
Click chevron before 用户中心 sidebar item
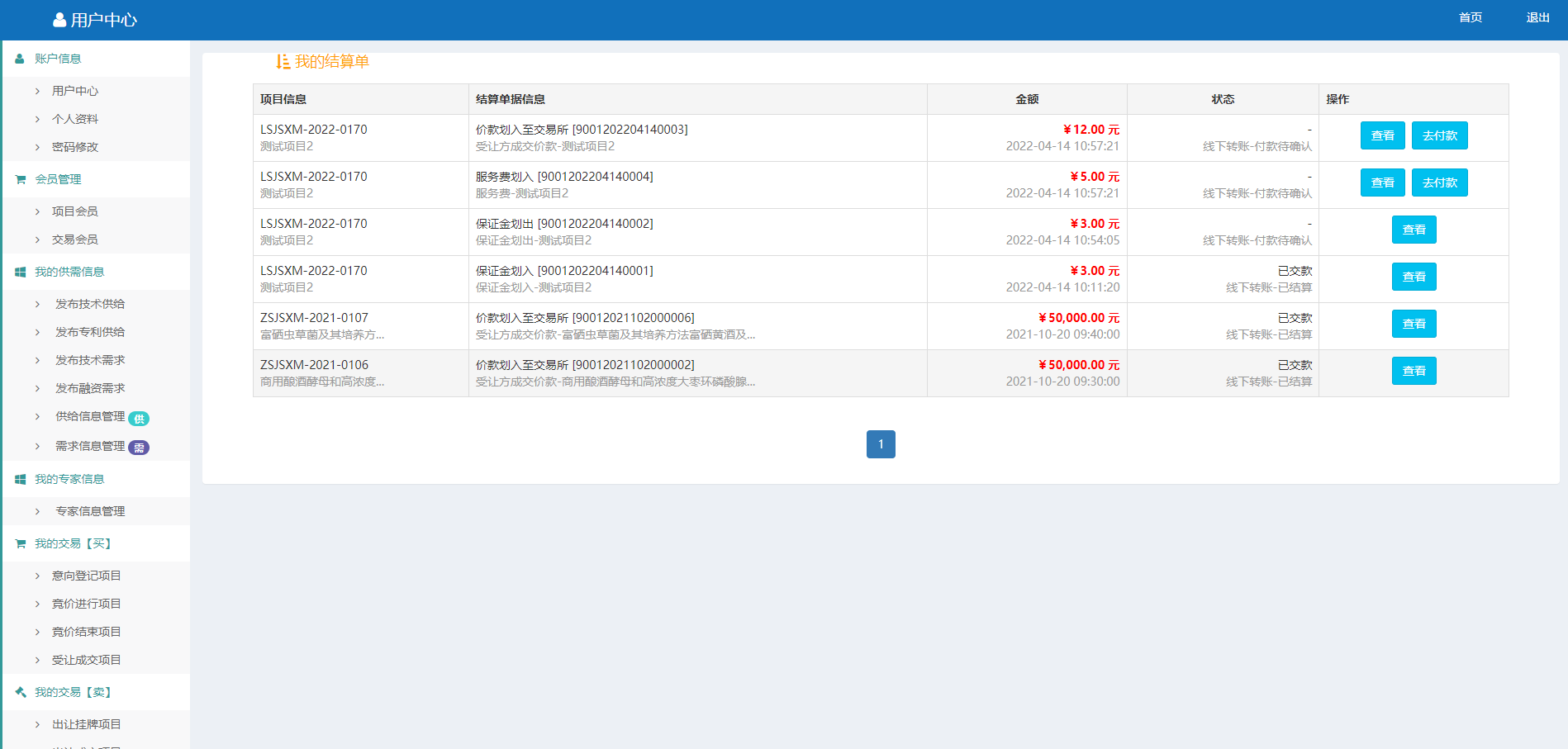(x=37, y=91)
